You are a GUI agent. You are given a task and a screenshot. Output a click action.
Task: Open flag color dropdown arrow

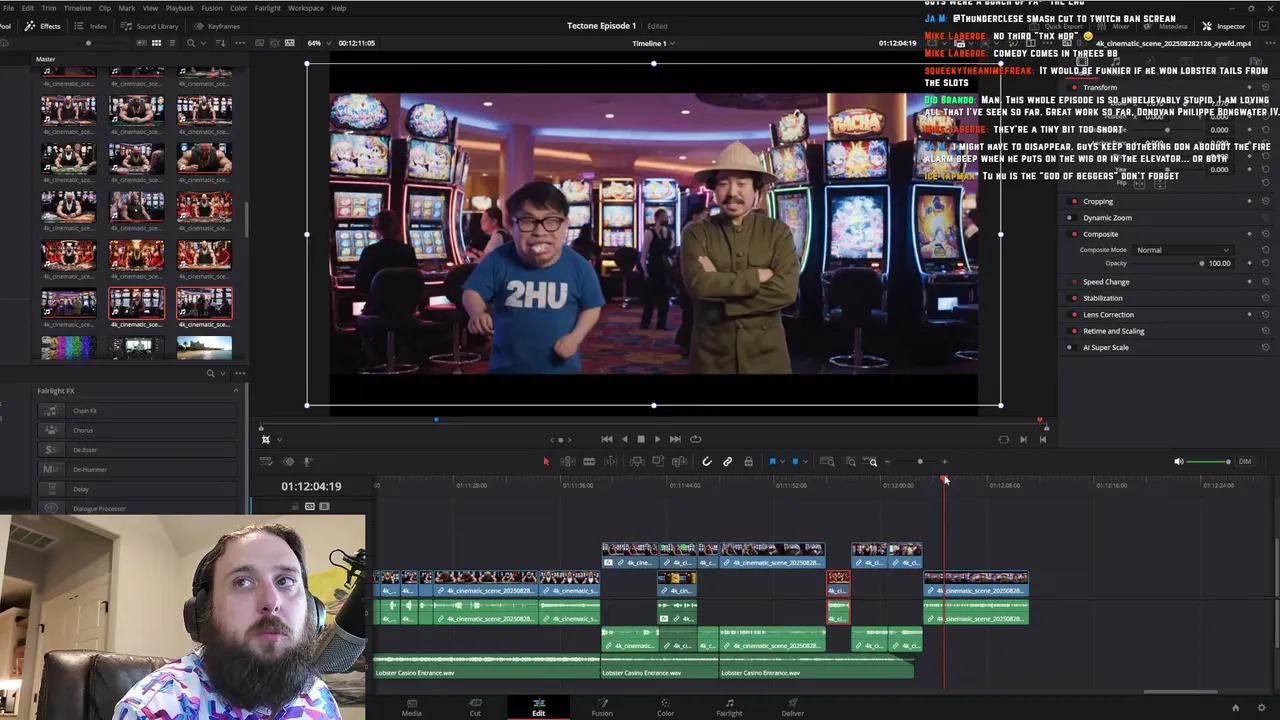click(x=781, y=462)
